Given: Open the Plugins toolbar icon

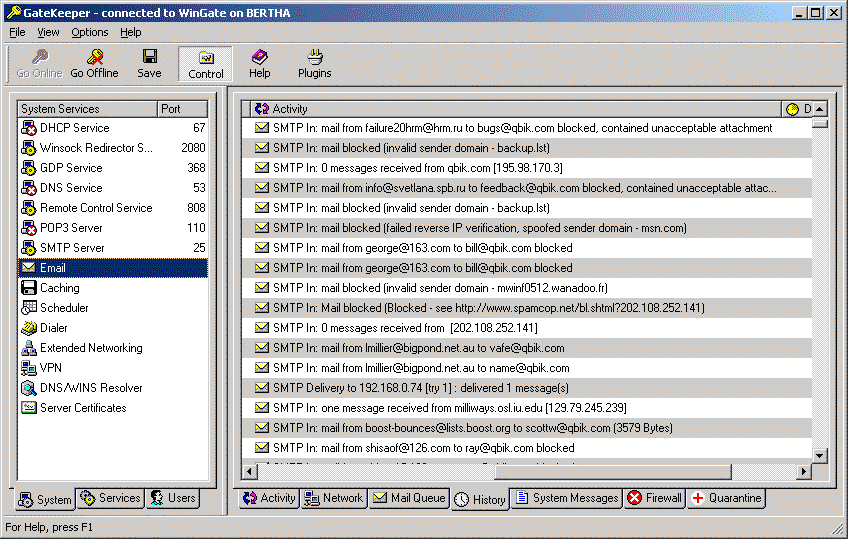Looking at the screenshot, I should pos(315,56).
